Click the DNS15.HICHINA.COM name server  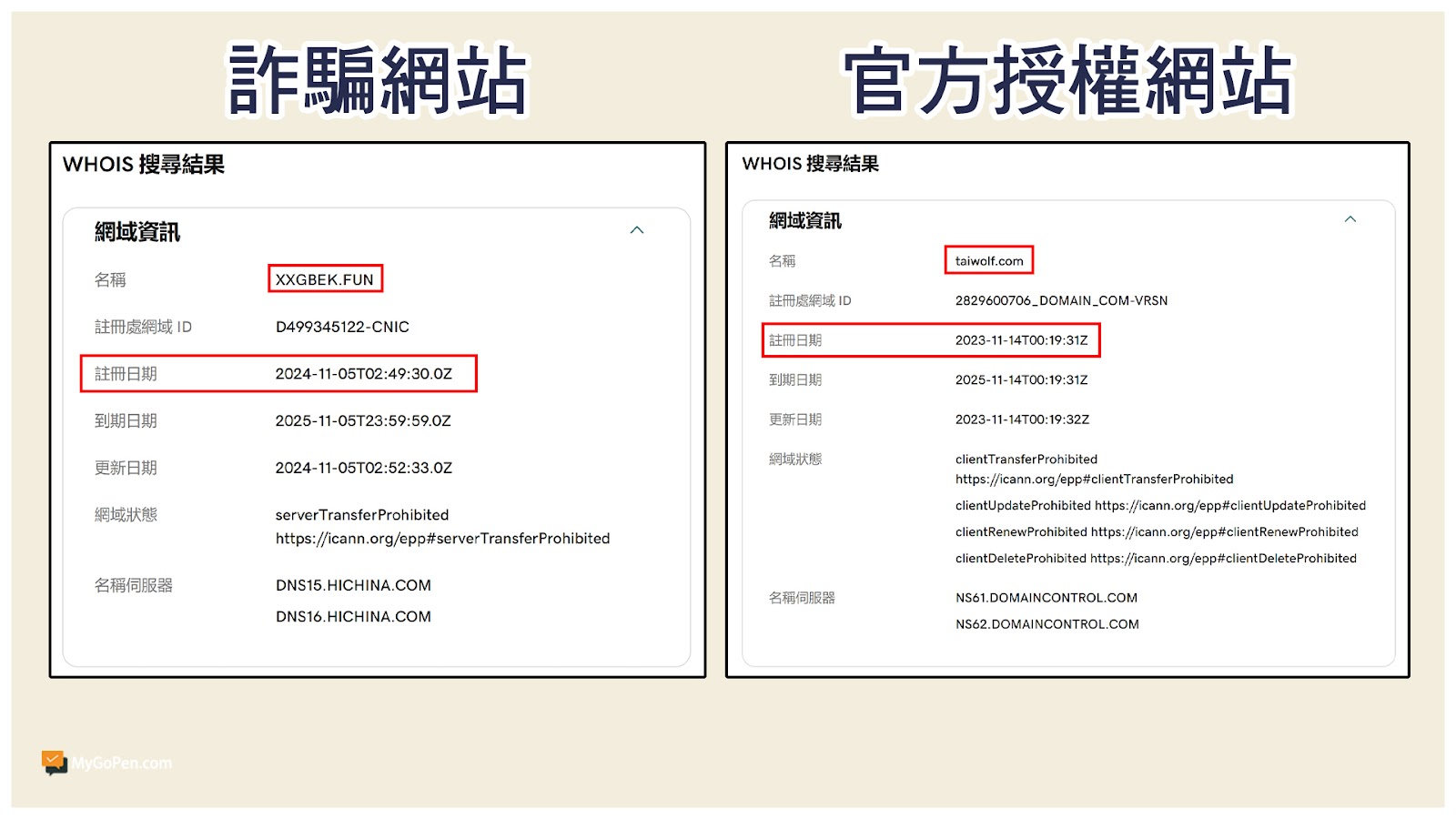[353, 585]
